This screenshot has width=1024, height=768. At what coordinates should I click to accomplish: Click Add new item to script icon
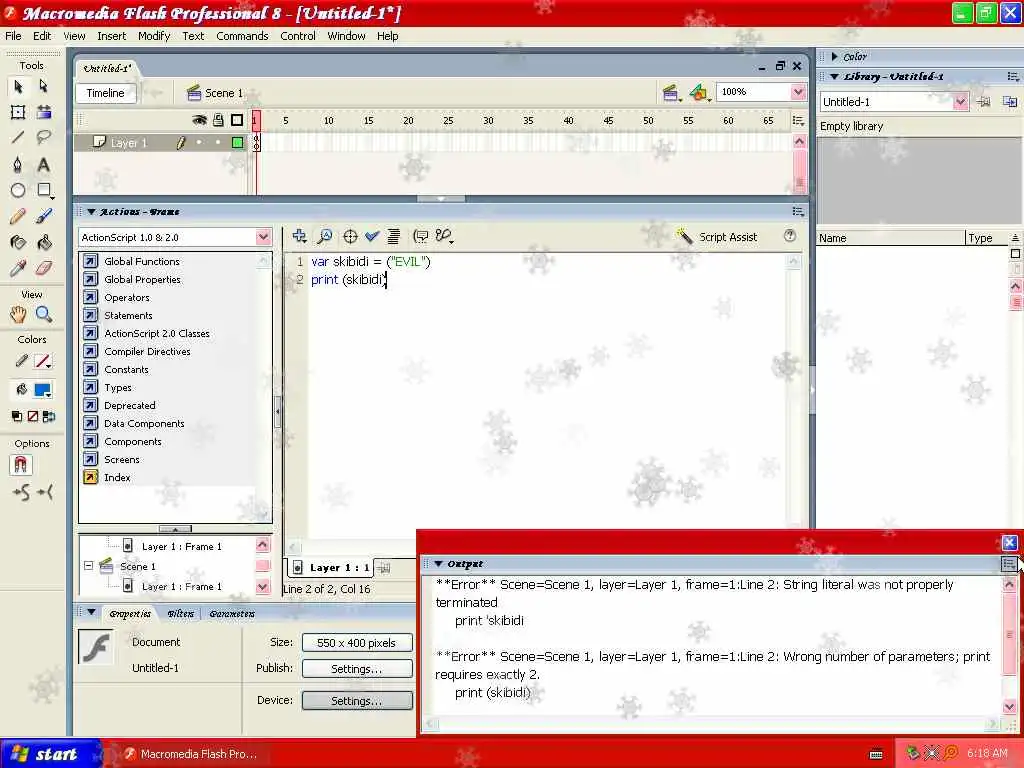coord(300,236)
